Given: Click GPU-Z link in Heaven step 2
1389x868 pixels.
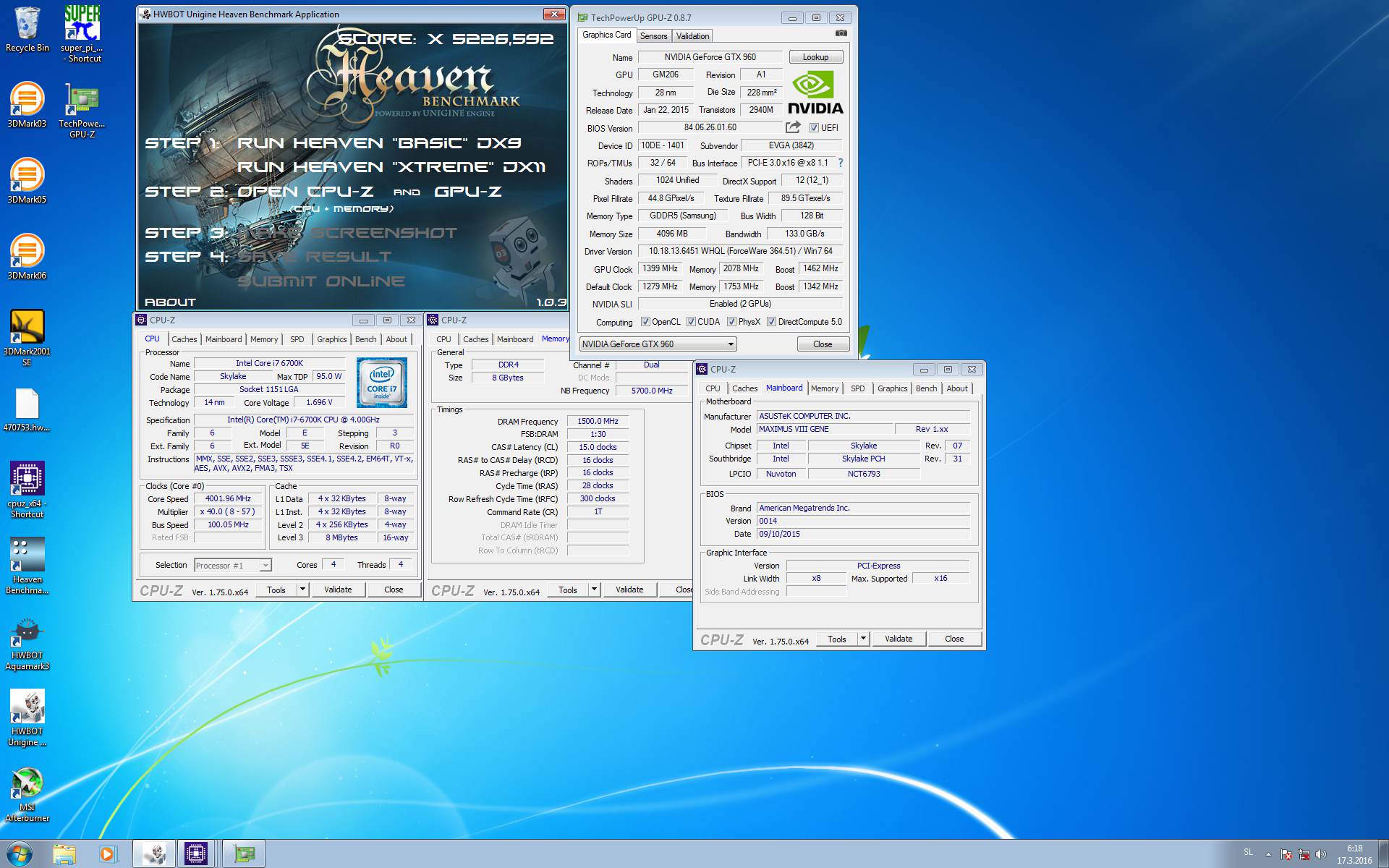Looking at the screenshot, I should [468, 192].
